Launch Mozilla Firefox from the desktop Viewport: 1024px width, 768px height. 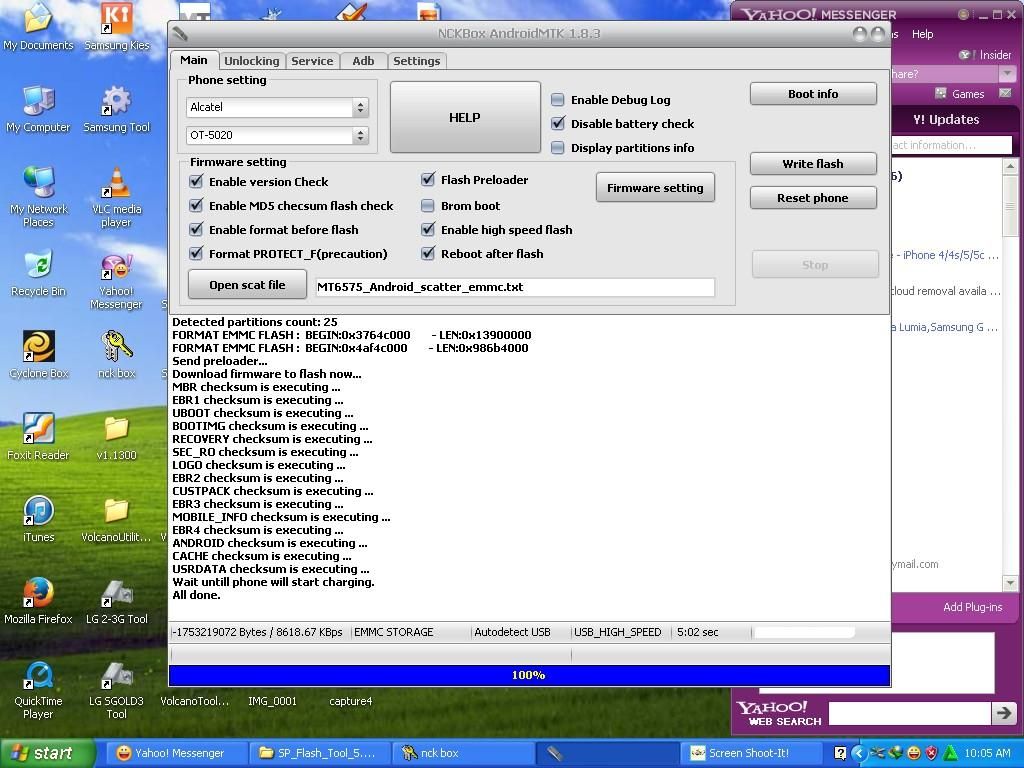[x=38, y=596]
